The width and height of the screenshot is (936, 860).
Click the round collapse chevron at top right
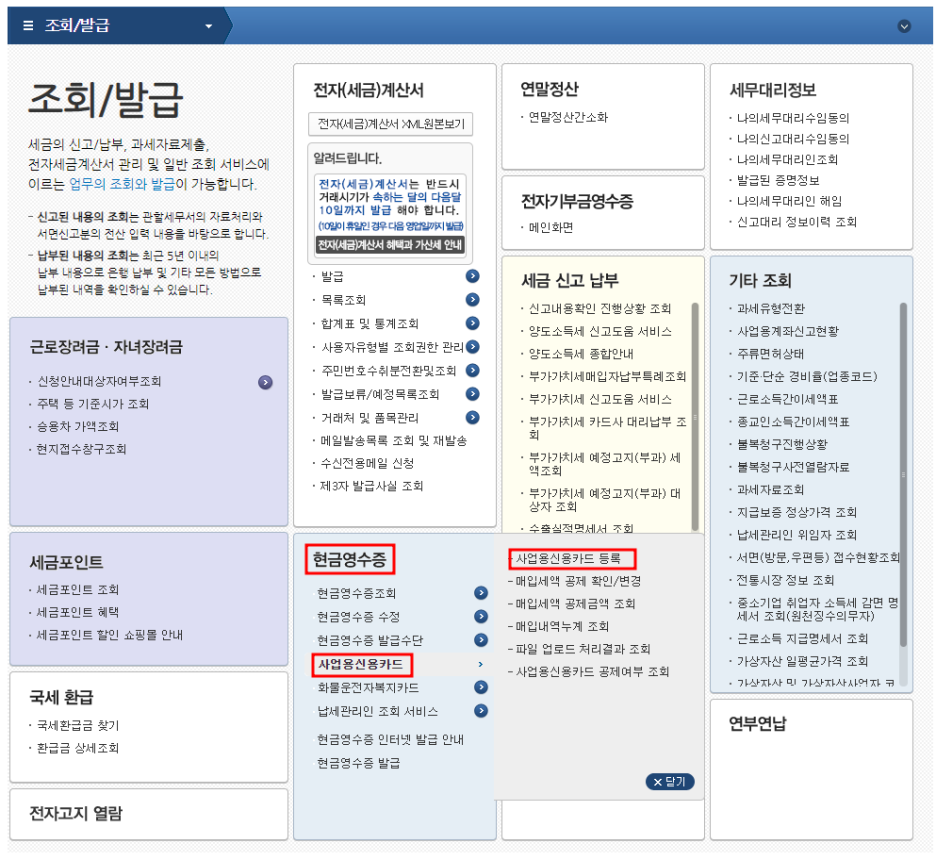[x=904, y=26]
